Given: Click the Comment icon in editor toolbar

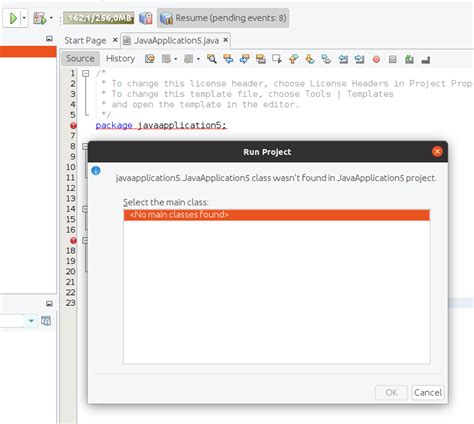Looking at the screenshot, I should 409,59.
